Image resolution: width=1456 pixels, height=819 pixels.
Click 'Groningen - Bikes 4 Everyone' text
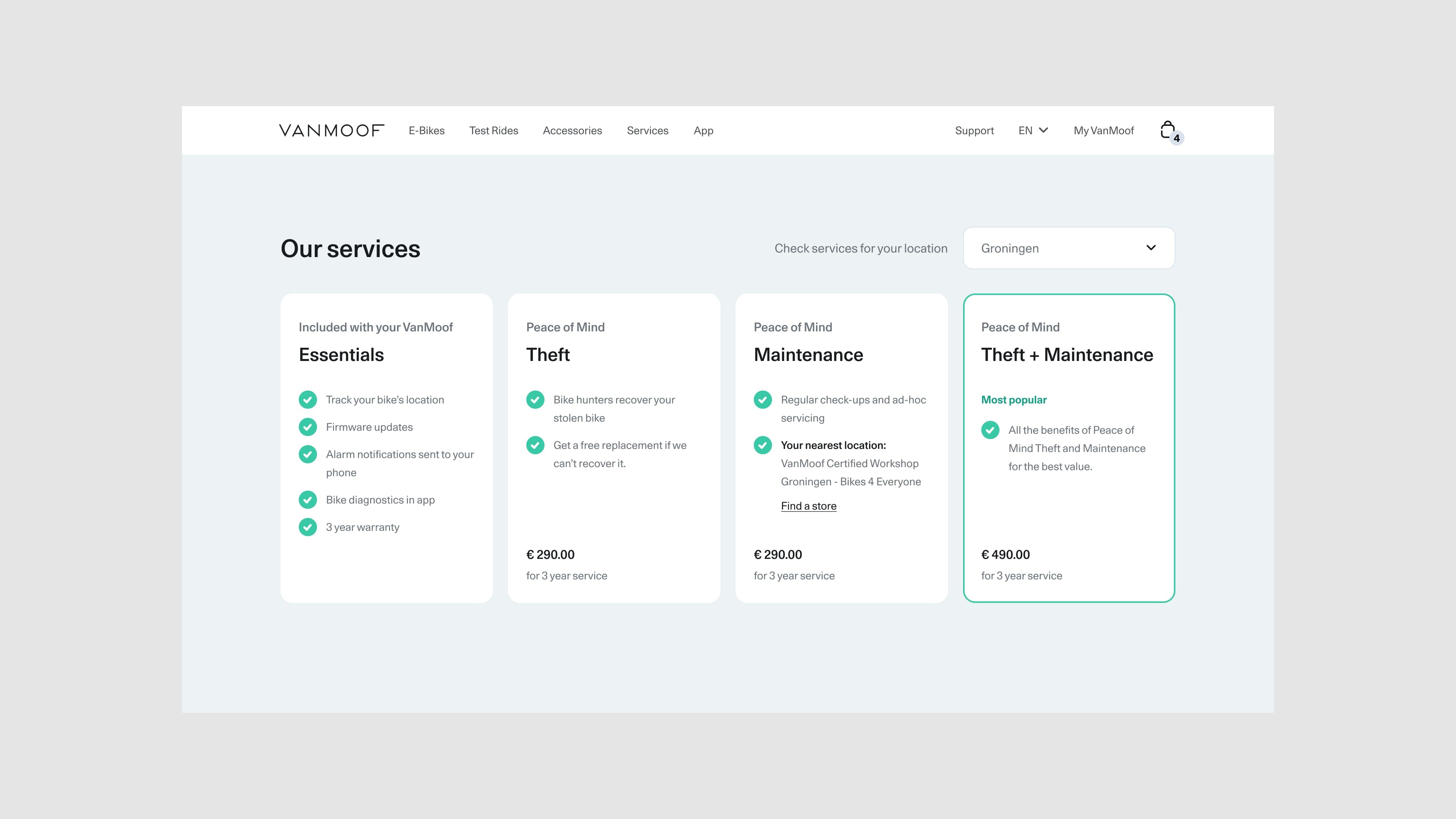tap(850, 482)
